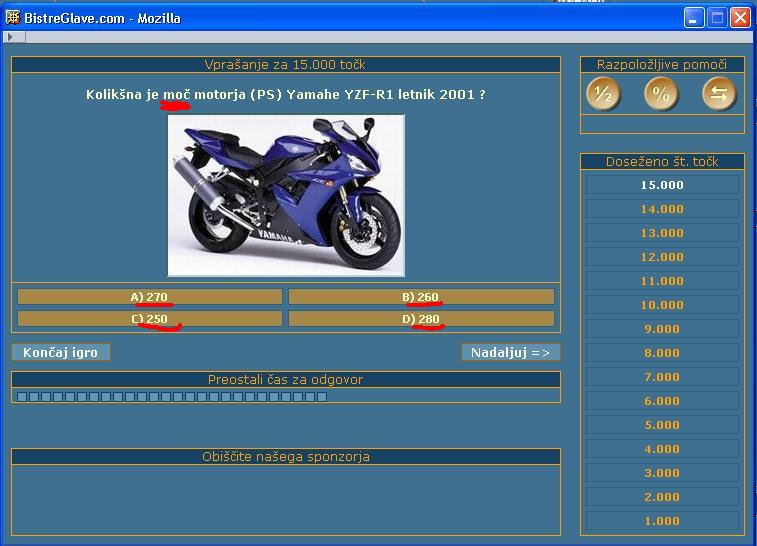The width and height of the screenshot is (757, 546).
Task: Select the 1.000 points level
Action: pyautogui.click(x=662, y=521)
